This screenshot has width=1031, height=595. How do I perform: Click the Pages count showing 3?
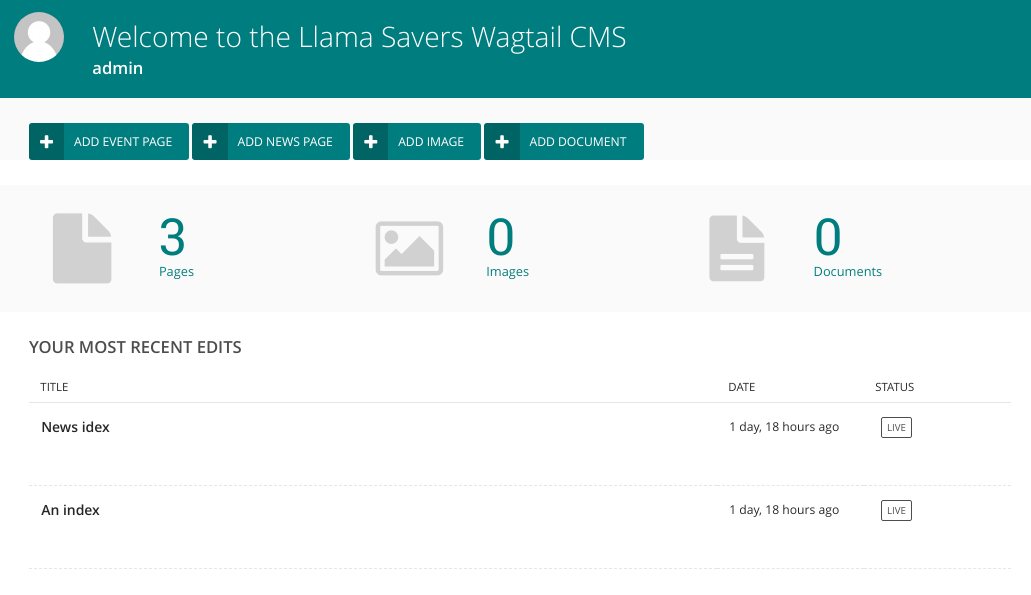172,238
